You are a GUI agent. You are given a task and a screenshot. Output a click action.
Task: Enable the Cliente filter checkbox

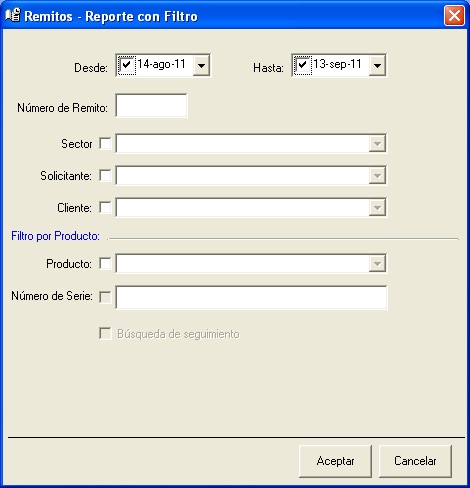pos(105,207)
